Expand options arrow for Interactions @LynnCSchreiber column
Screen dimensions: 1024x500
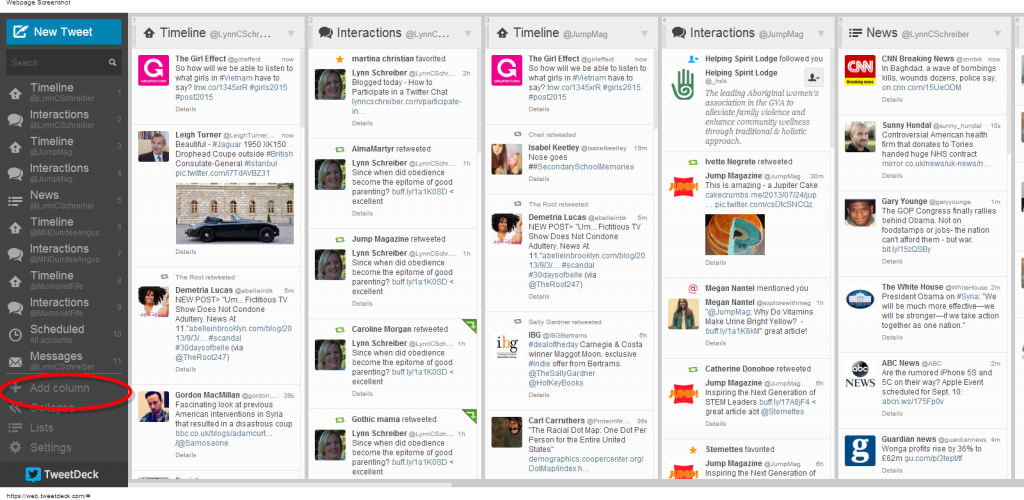[469, 33]
